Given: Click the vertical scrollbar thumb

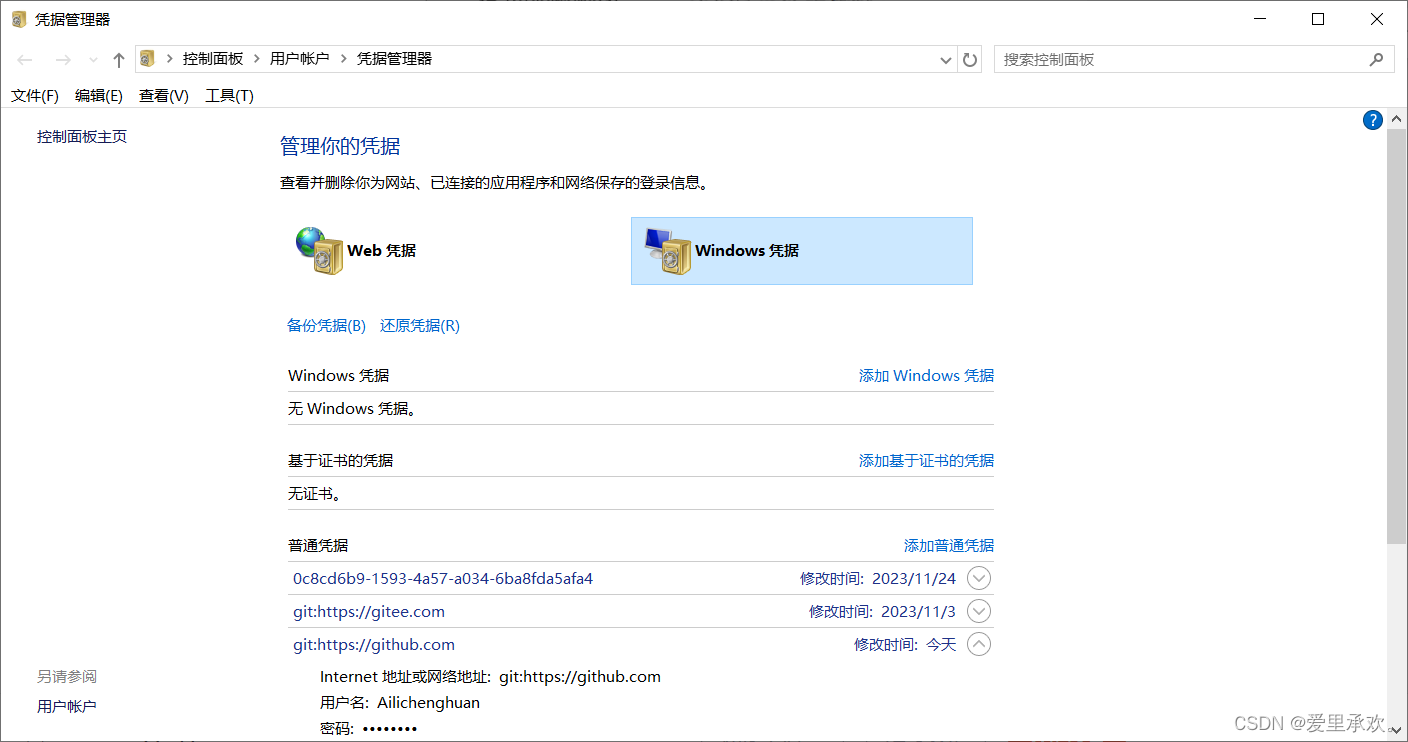Looking at the screenshot, I should click(1397, 335).
